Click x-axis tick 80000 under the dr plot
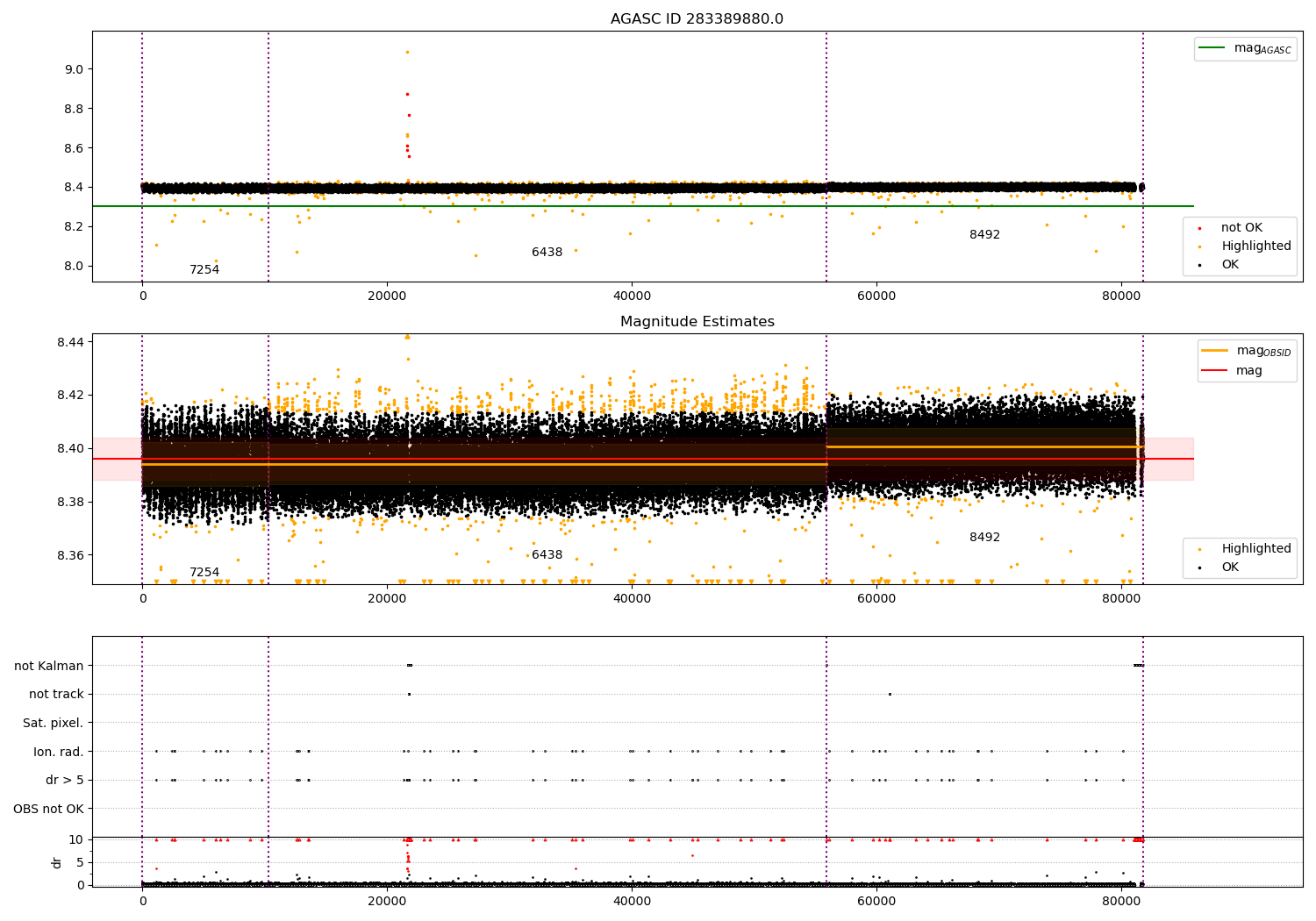Image resolution: width=1316 pixels, height=921 pixels. point(1121,902)
